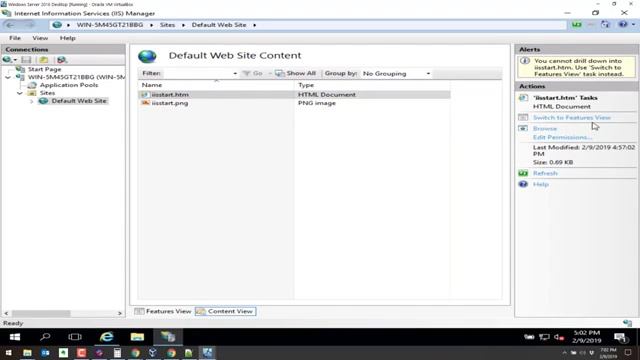This screenshot has width=640, height=360.
Task: Open File Explorer from the VM taskbar
Action: (x=137, y=337)
